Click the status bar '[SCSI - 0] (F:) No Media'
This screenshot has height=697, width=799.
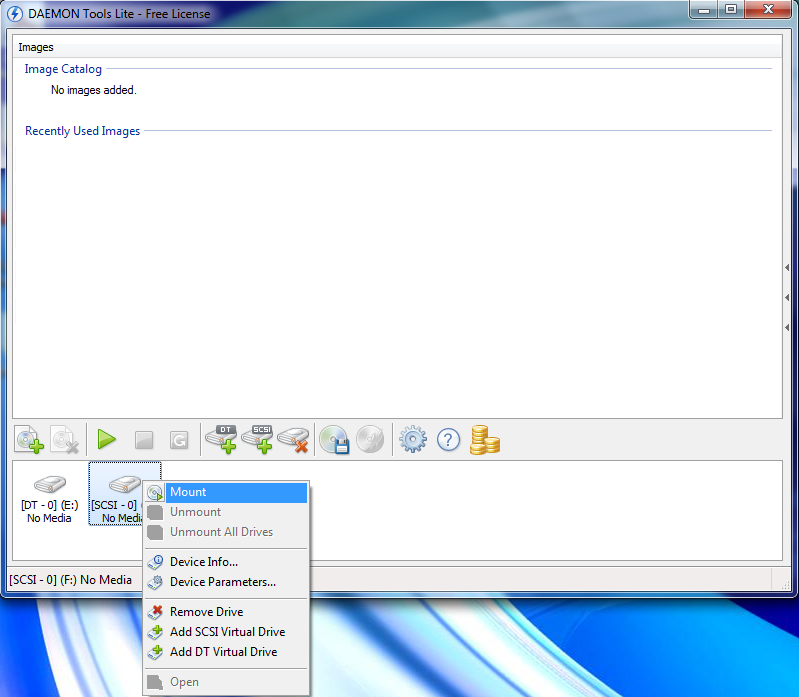[70, 580]
